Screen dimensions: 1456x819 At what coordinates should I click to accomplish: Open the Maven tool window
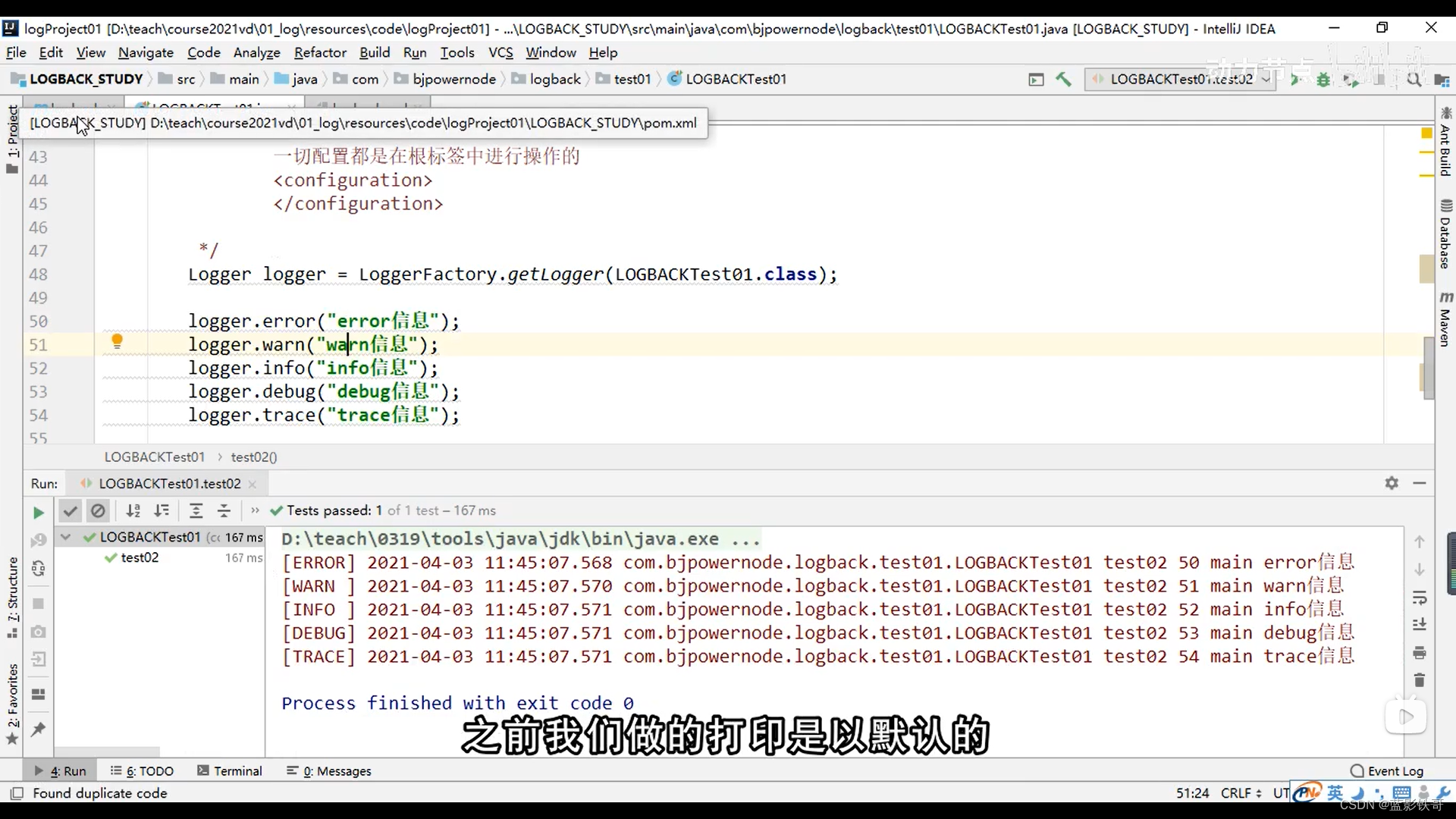pyautogui.click(x=1445, y=318)
